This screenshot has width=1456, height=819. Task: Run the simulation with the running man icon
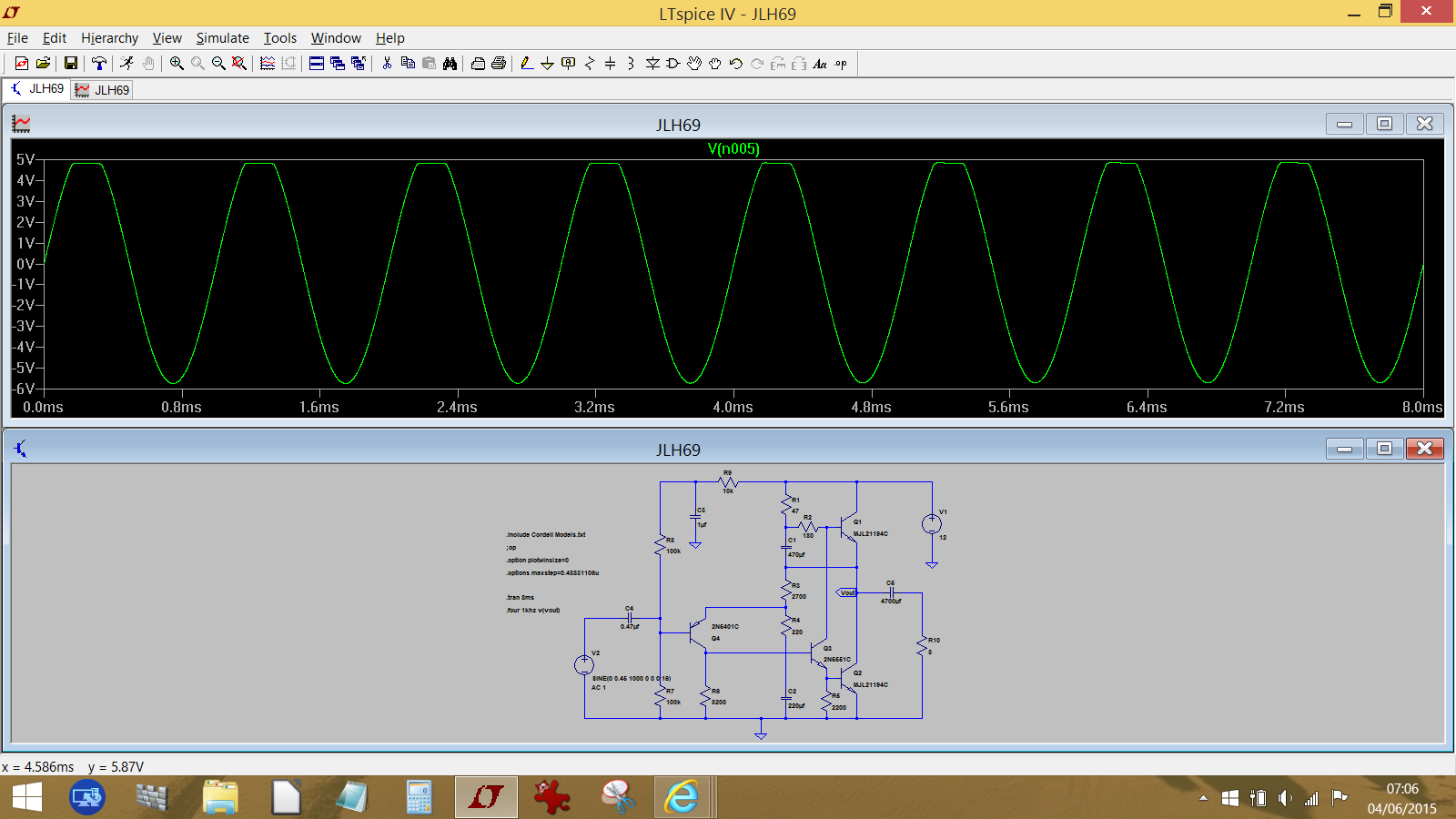(126, 64)
